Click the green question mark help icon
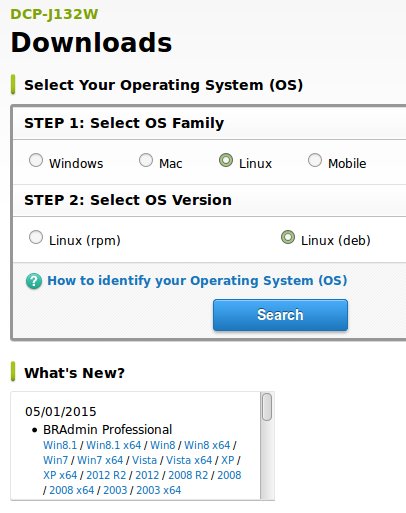The image size is (406, 513). pyautogui.click(x=34, y=281)
